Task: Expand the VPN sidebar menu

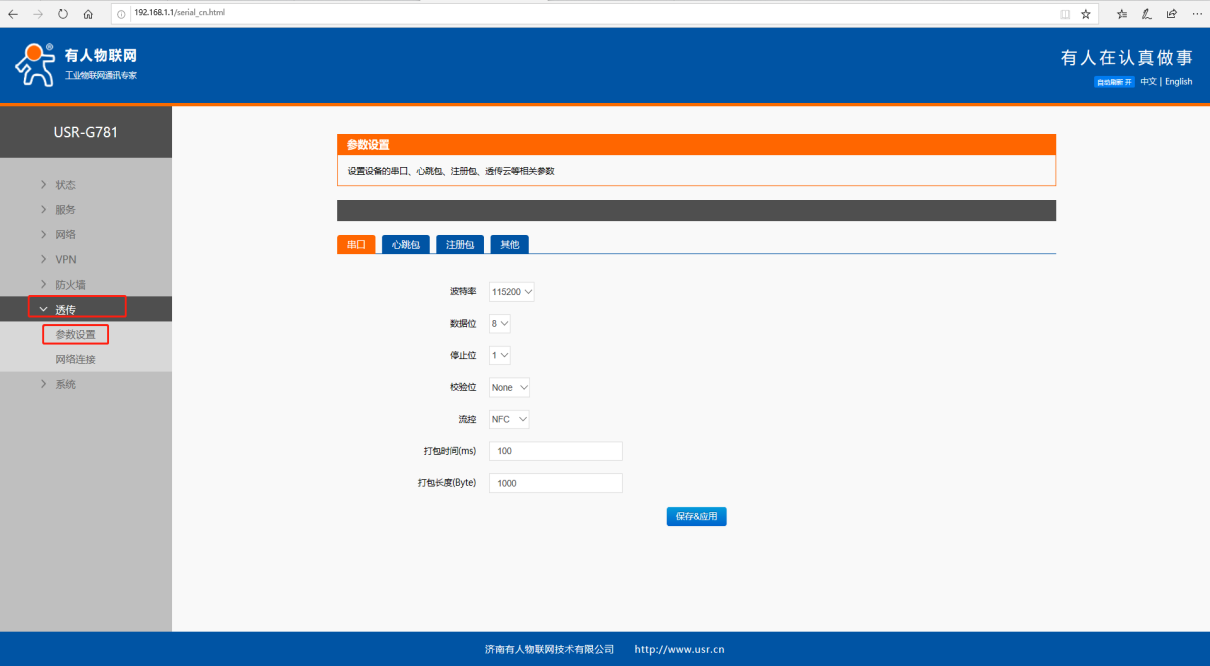Action: click(66, 260)
